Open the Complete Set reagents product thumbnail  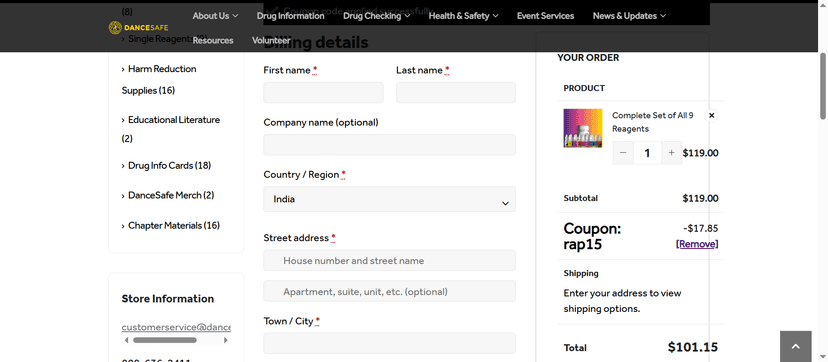point(582,128)
